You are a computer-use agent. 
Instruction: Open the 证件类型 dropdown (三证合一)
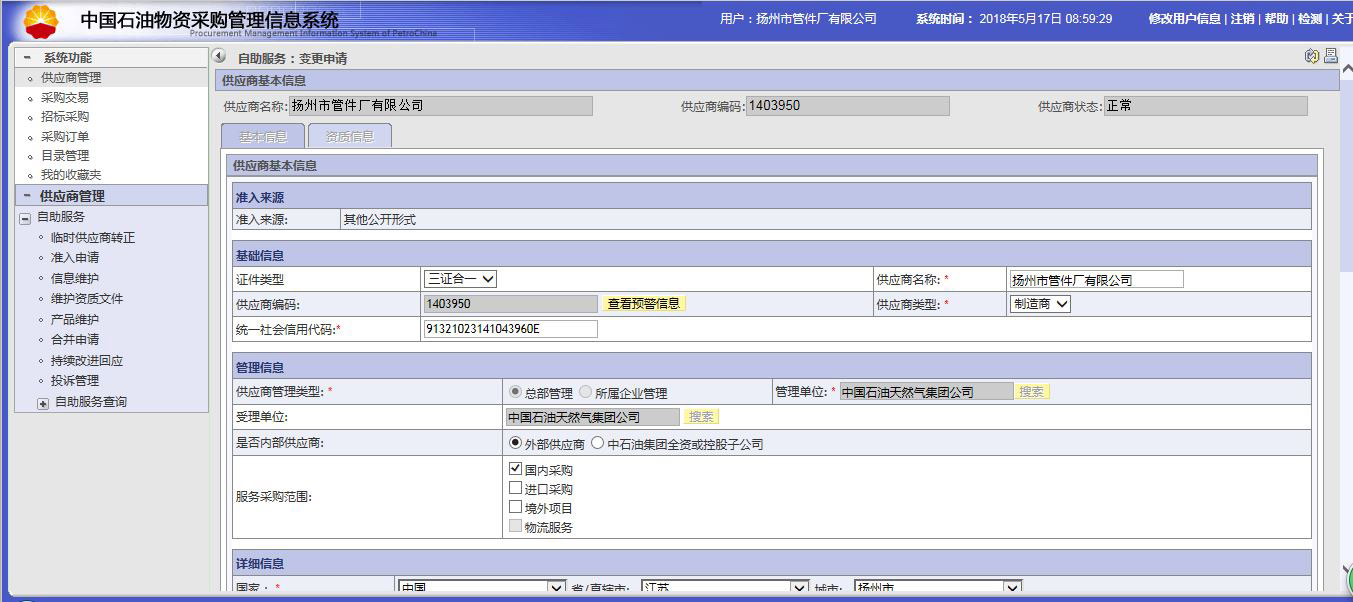(x=461, y=279)
